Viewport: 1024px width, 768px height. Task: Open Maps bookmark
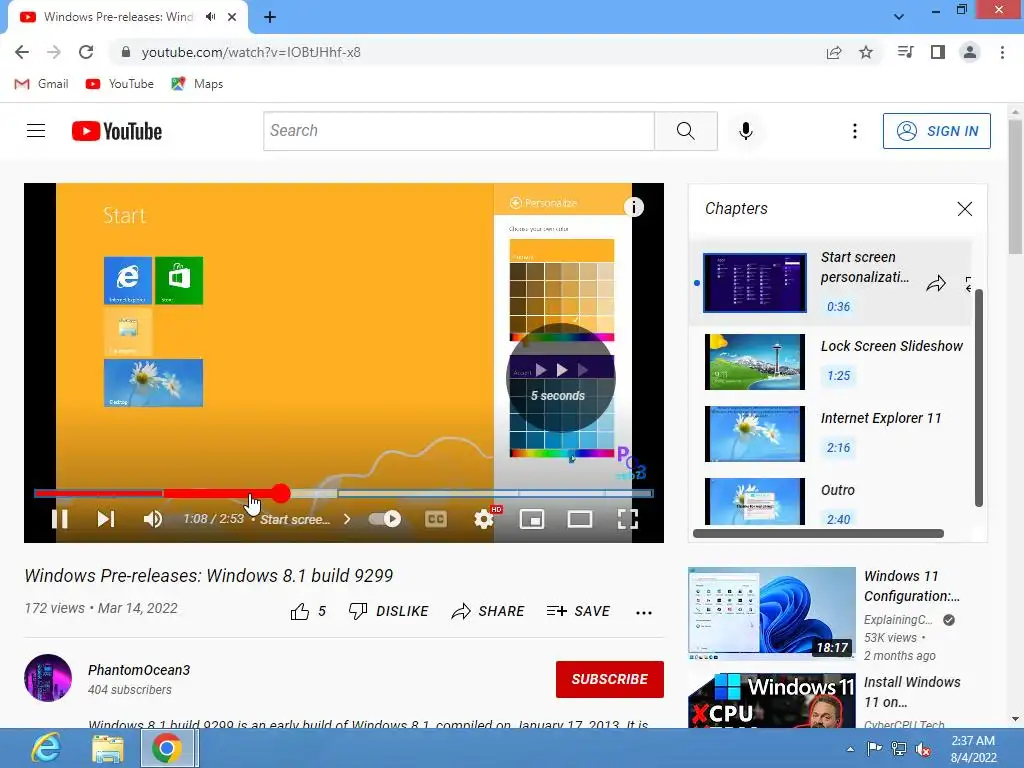coord(197,84)
